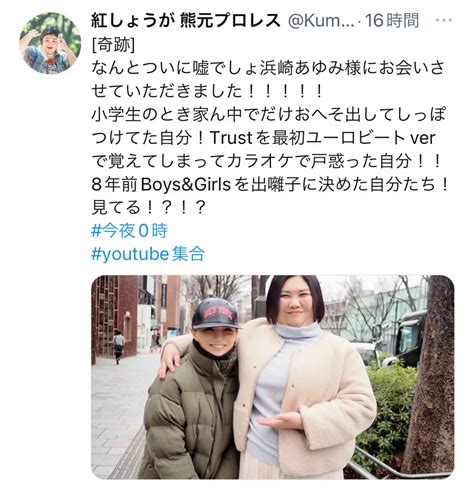Open the #youtube集合 hashtag

(148, 254)
